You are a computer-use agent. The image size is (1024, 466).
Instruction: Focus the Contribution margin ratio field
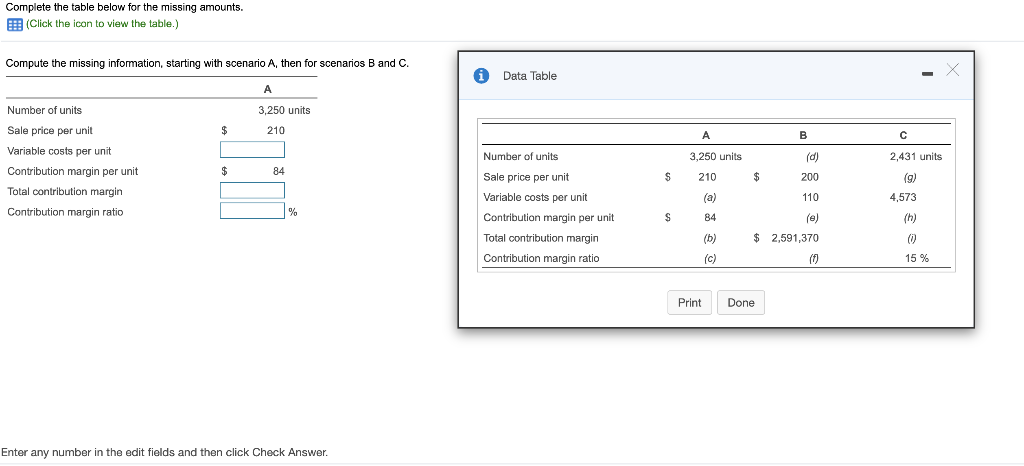tap(252, 211)
